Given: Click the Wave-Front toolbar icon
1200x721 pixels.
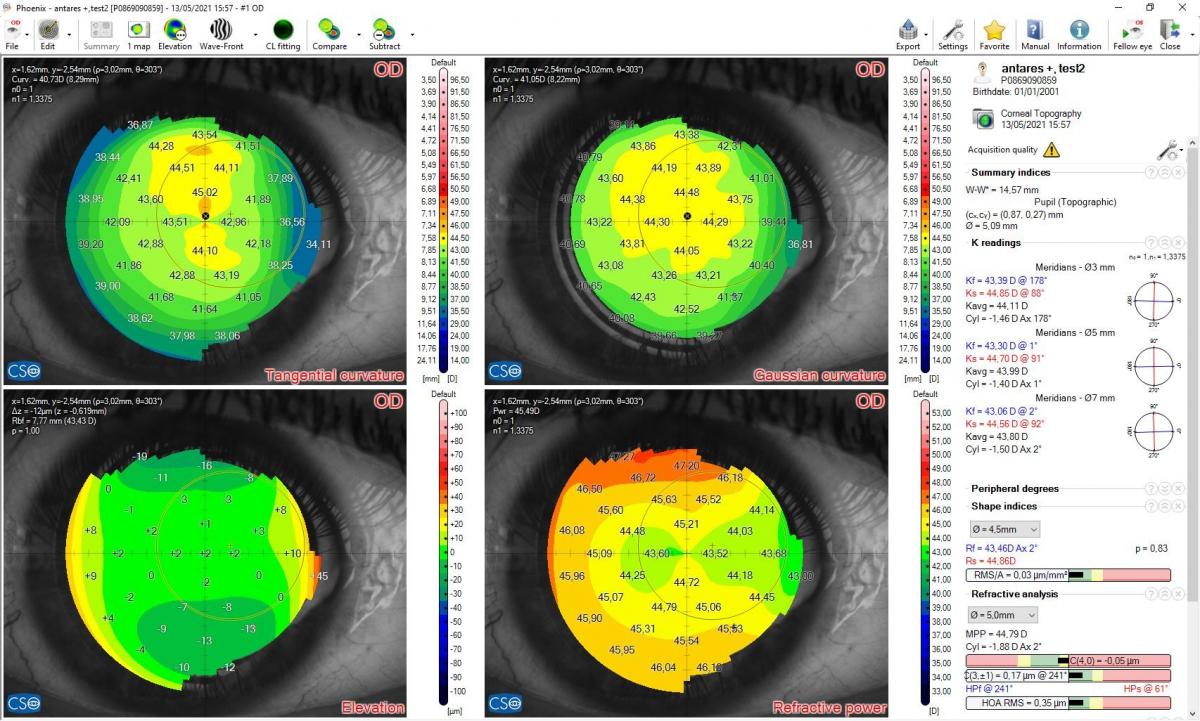Looking at the screenshot, I should coord(223,33).
